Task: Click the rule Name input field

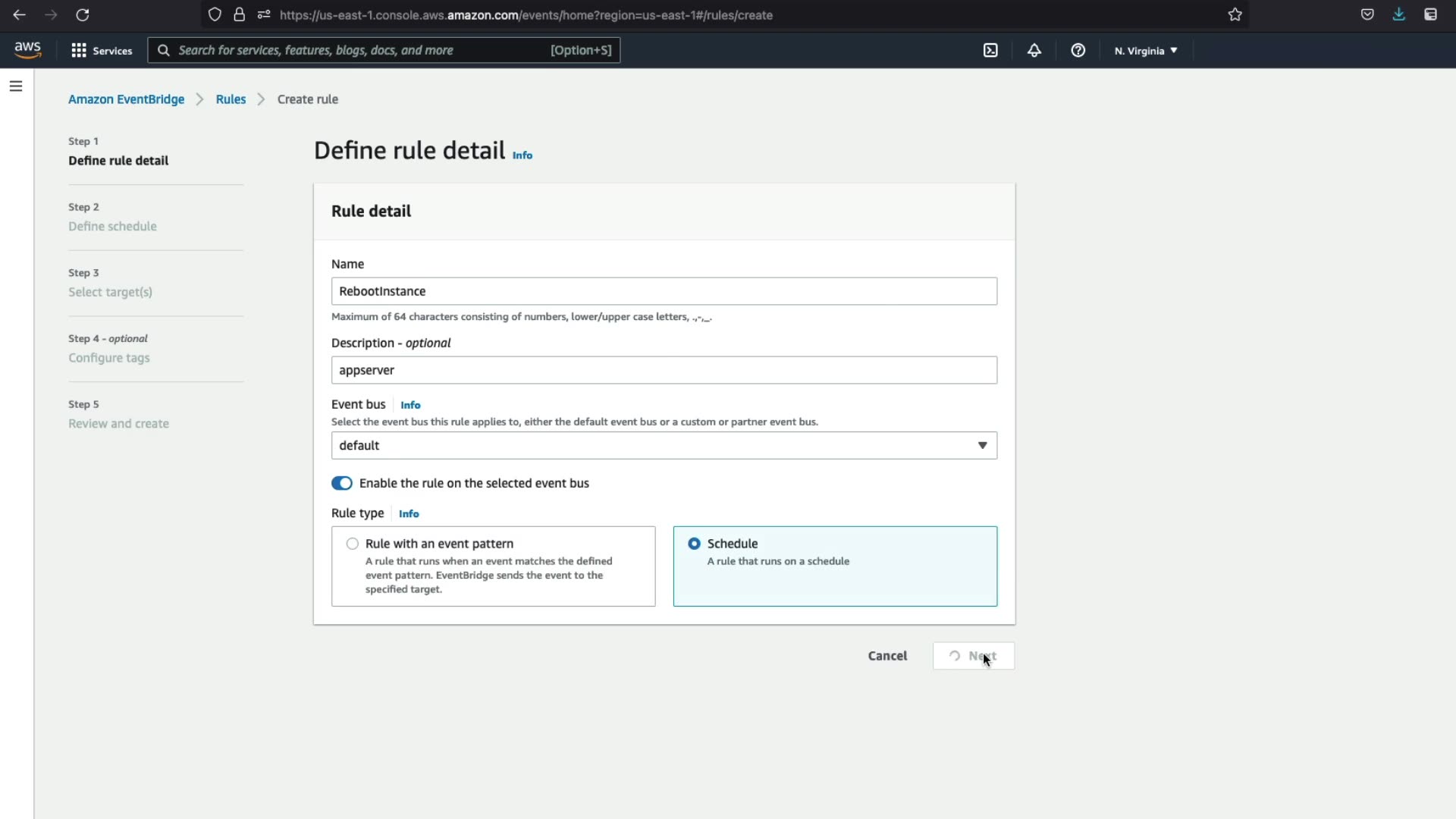Action: [x=664, y=291]
